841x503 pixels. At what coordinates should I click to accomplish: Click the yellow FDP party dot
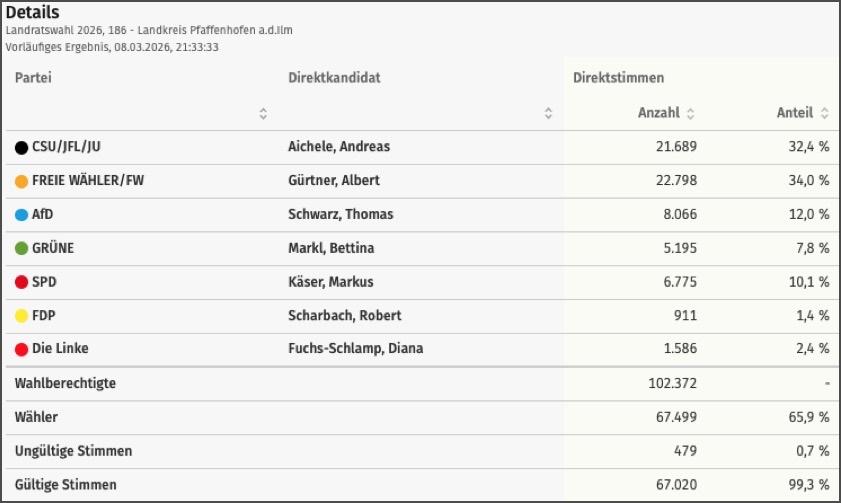click(x=21, y=316)
